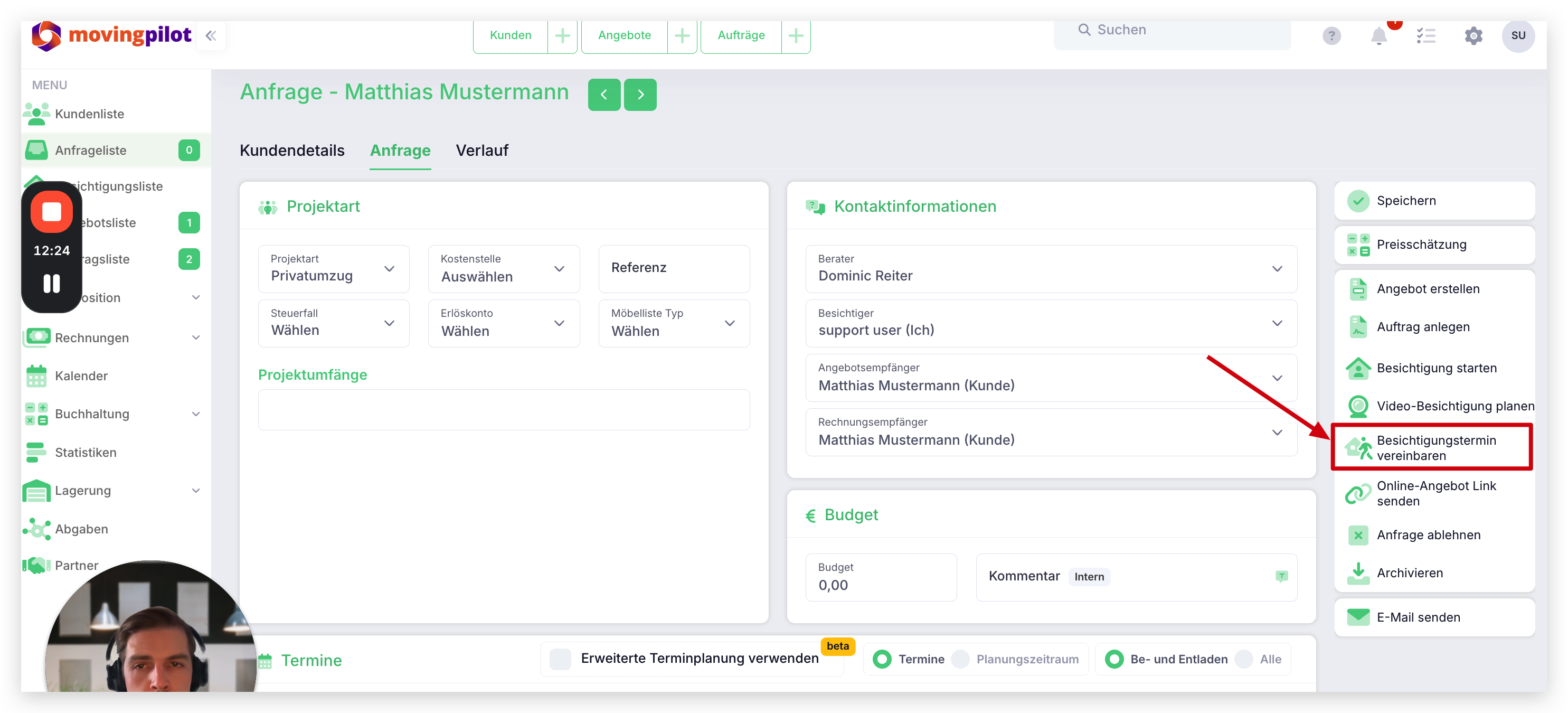Open the Aufträge top navigation tab
Image resolution: width=1568 pixels, height=713 pixels.
741,36
